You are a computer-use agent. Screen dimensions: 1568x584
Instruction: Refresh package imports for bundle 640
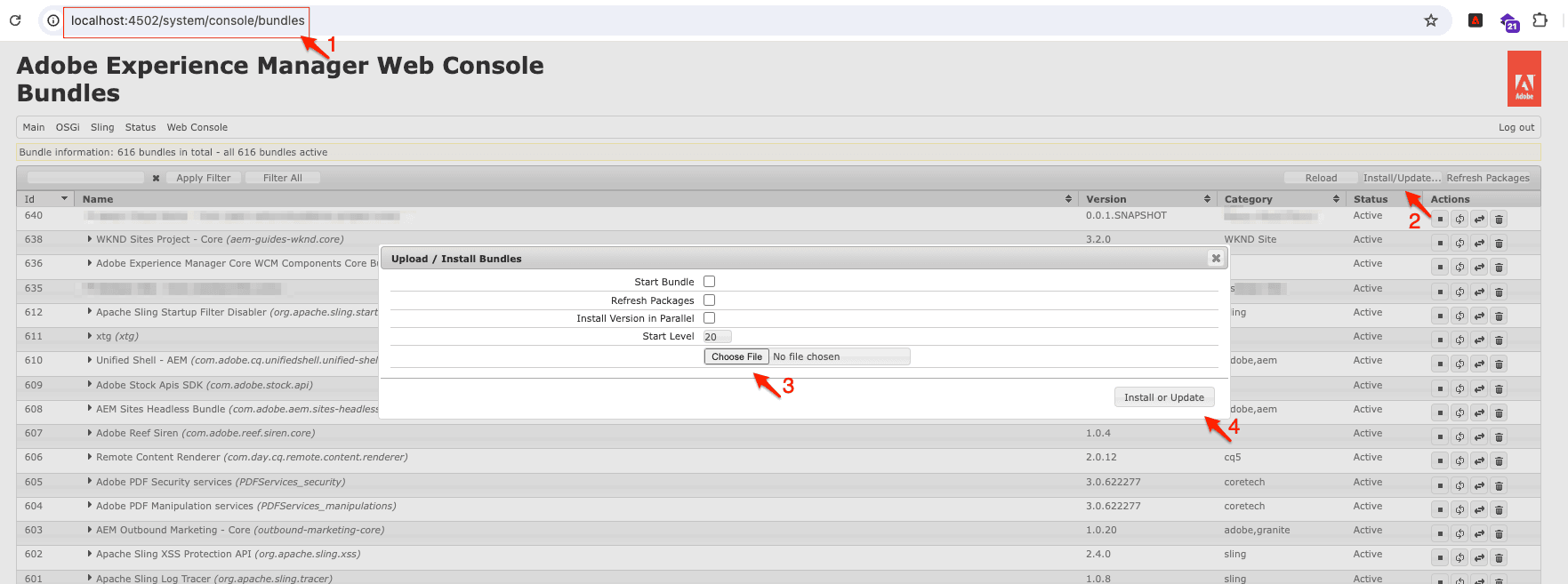coord(1459,219)
